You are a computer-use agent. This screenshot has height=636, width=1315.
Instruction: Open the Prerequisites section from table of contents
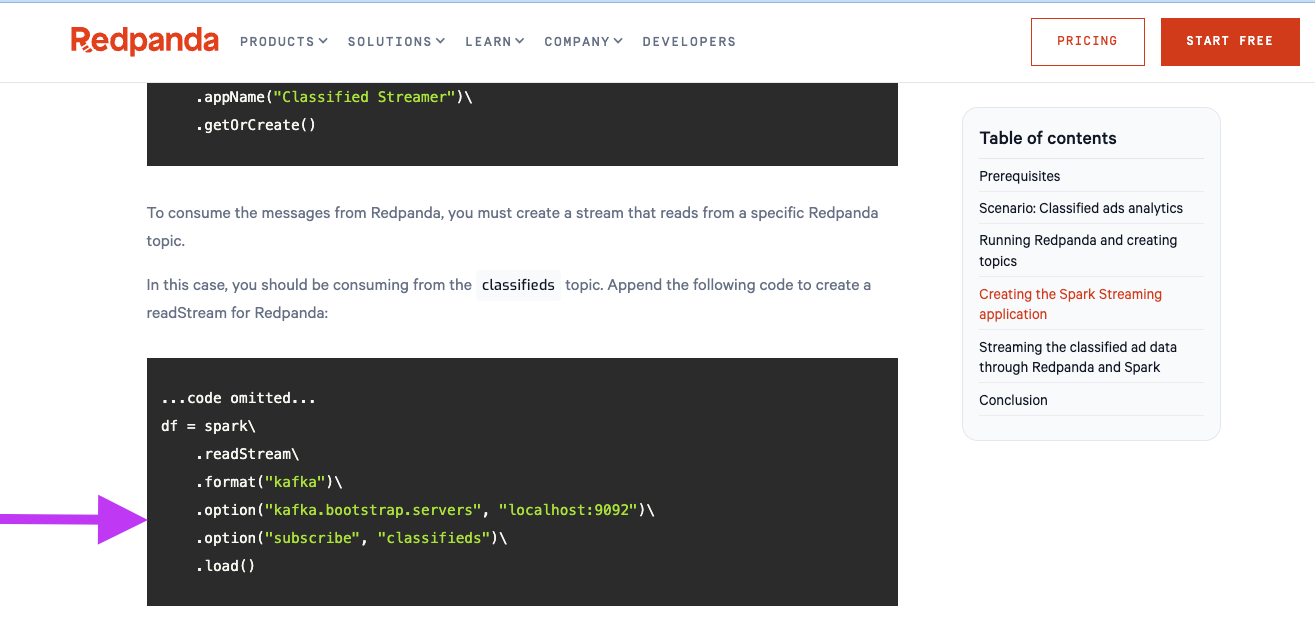(x=1019, y=176)
